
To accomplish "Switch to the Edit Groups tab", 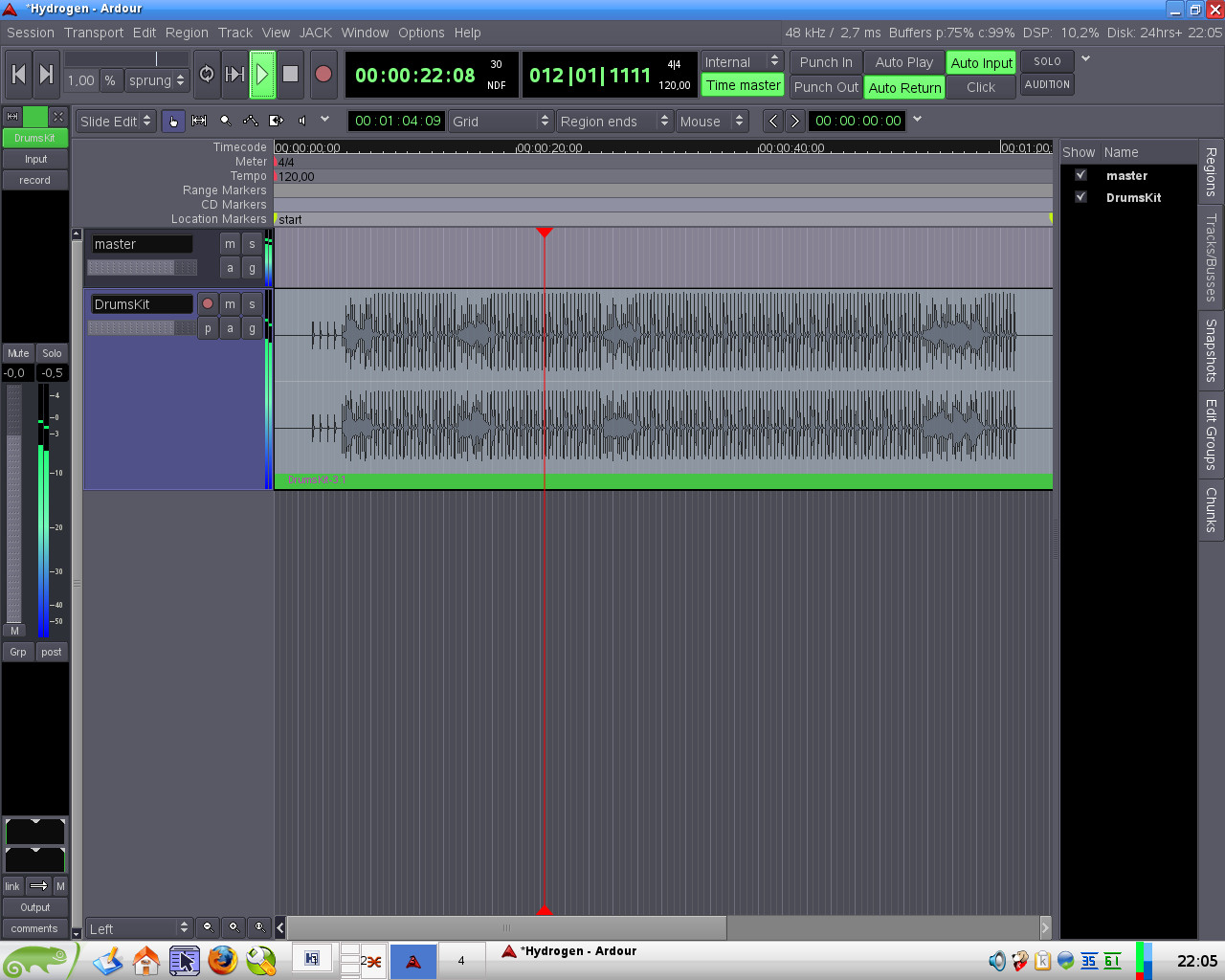I will point(1211,434).
